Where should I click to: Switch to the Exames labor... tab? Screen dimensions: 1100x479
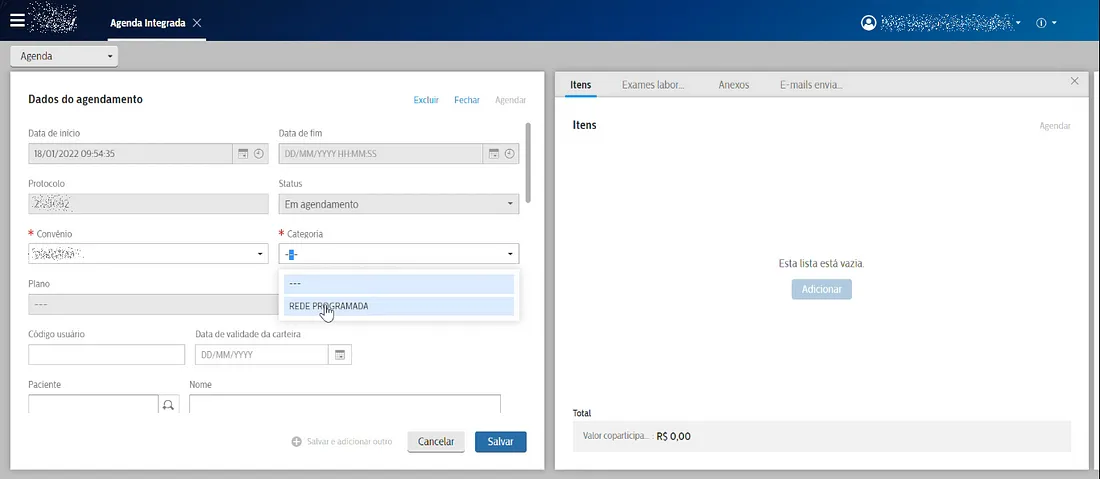click(x=652, y=85)
